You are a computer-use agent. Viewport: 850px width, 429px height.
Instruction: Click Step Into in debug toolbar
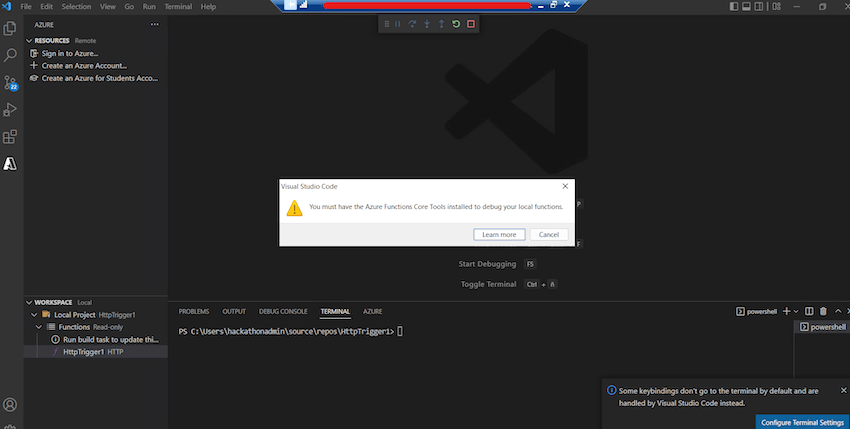coord(427,24)
